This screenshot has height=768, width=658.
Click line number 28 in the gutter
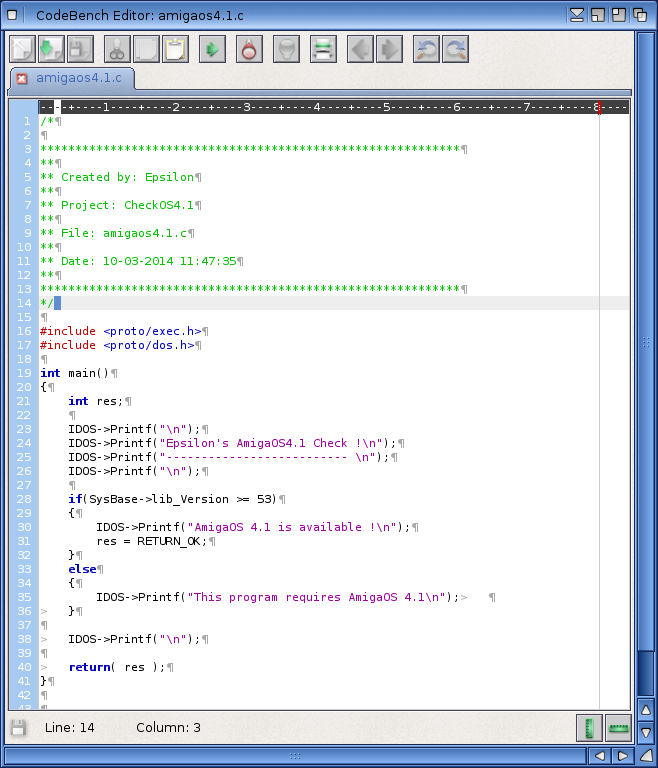click(24, 499)
